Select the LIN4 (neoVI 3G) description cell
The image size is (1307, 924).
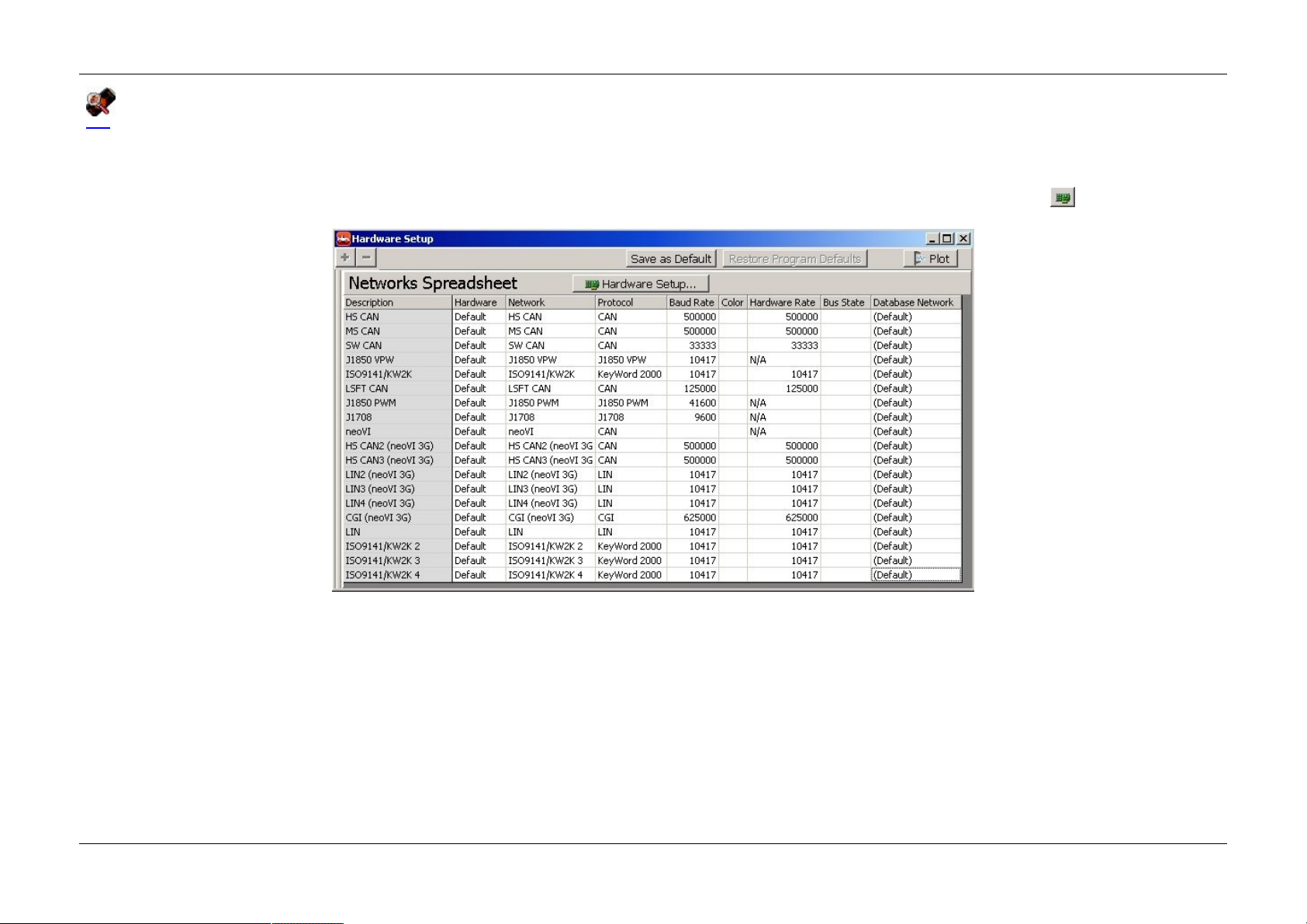pyautogui.click(x=397, y=504)
